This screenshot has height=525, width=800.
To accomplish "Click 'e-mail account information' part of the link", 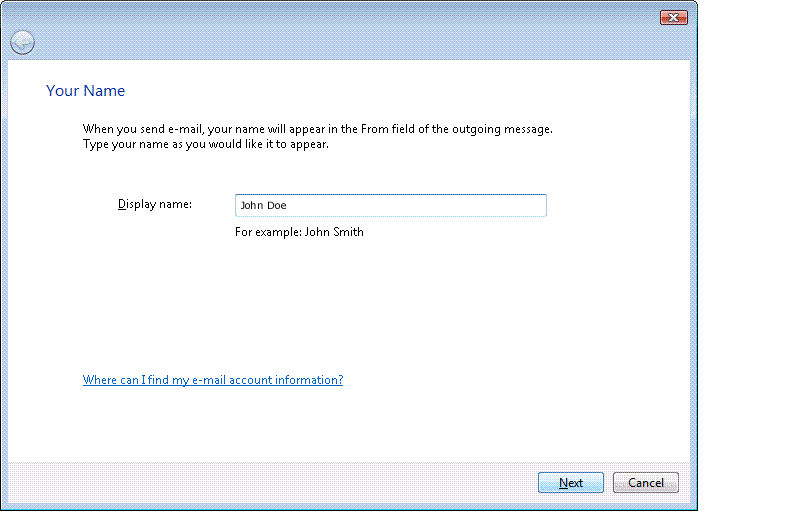I will pos(267,380).
